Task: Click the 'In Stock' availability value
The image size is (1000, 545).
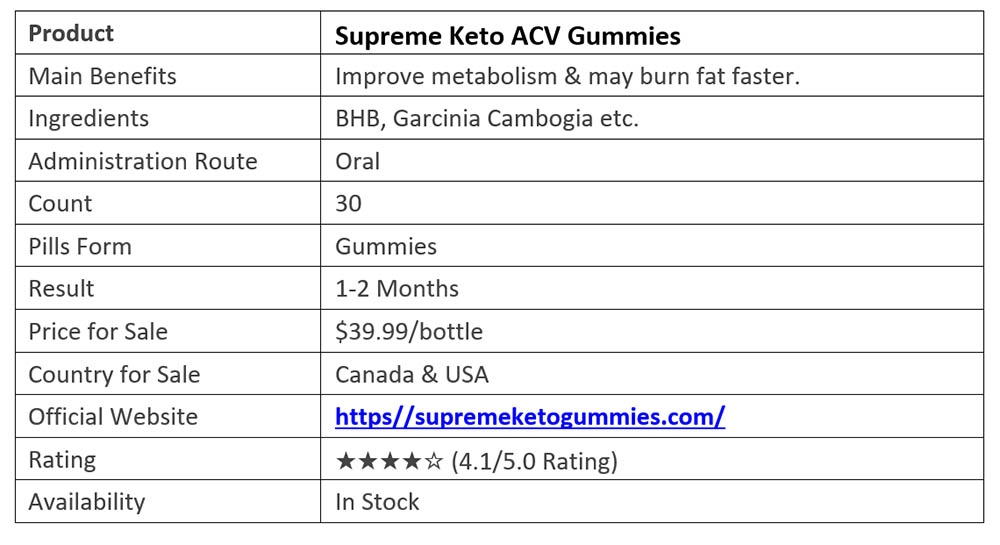Action: coord(377,502)
